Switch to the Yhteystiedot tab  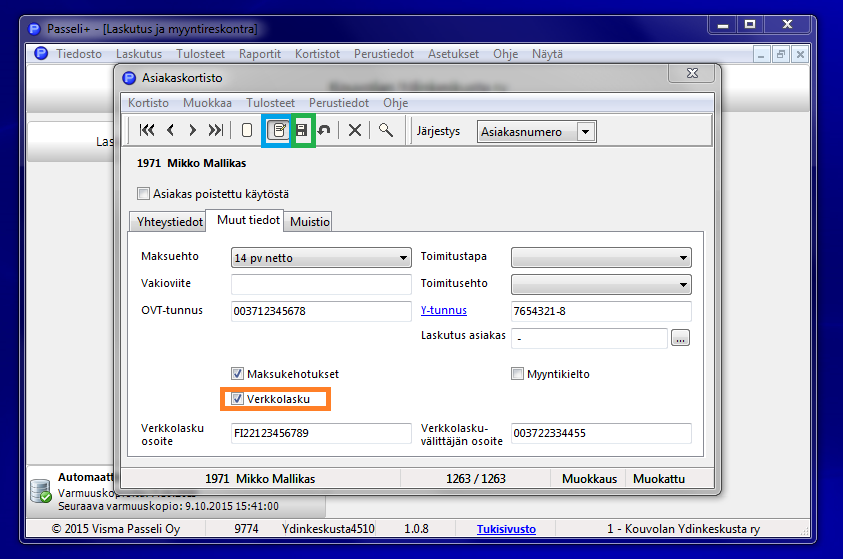[x=169, y=221]
